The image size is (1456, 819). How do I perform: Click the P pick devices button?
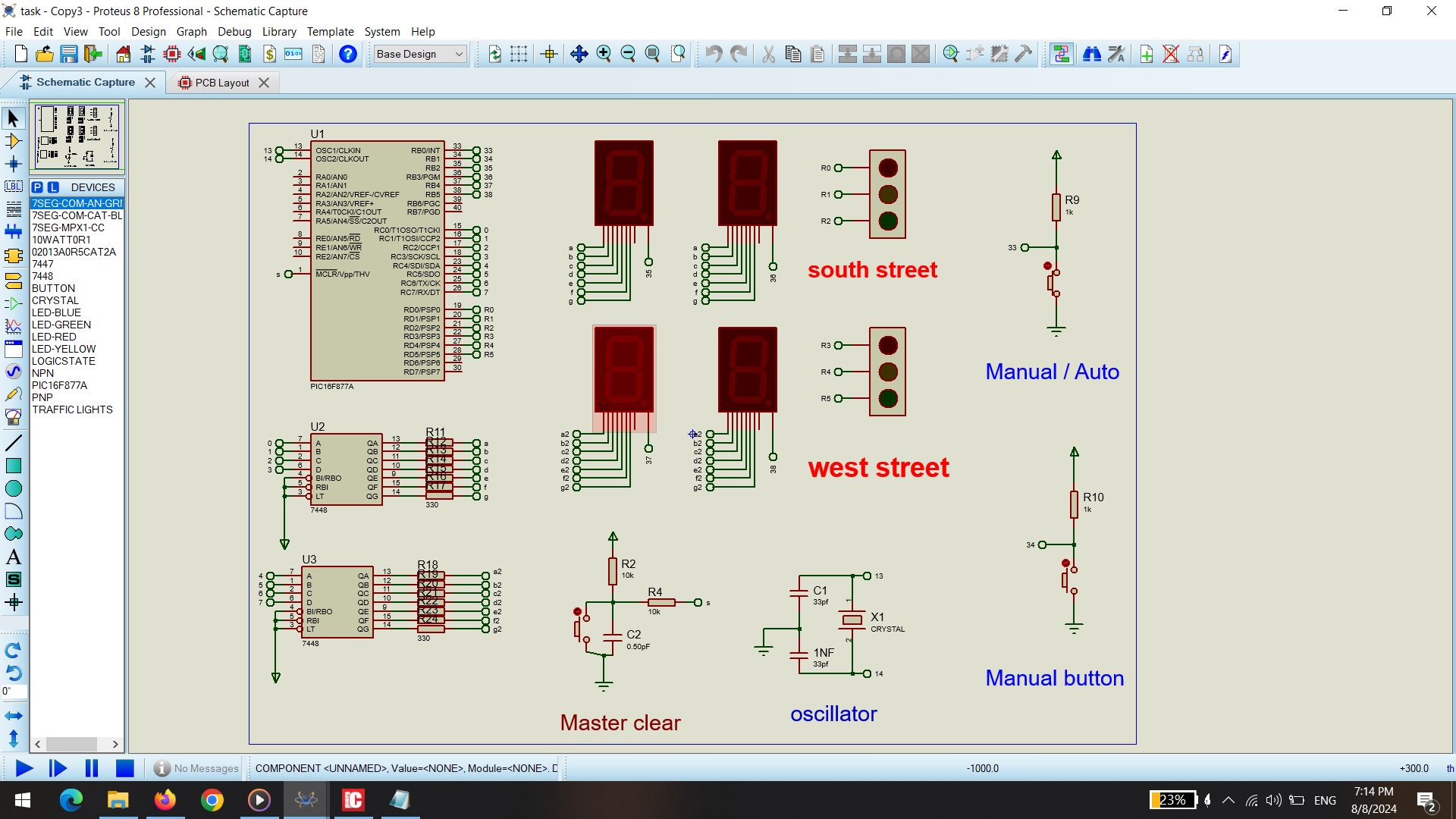coord(37,187)
